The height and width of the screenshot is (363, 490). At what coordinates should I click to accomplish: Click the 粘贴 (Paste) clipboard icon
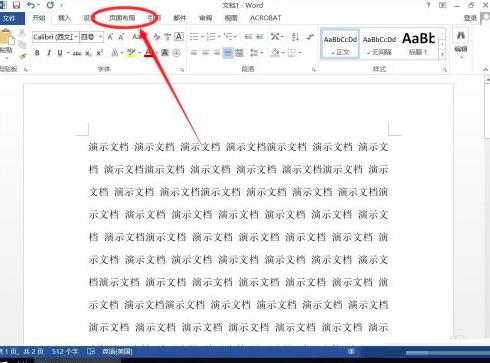tap(7, 37)
